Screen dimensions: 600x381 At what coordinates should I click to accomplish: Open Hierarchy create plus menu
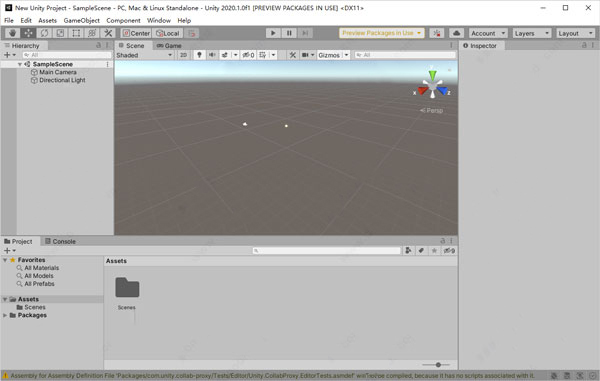(9, 55)
